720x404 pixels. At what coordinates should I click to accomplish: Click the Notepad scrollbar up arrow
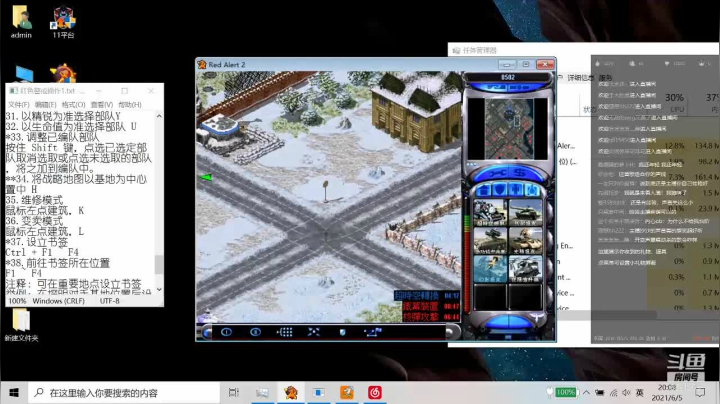click(x=159, y=116)
